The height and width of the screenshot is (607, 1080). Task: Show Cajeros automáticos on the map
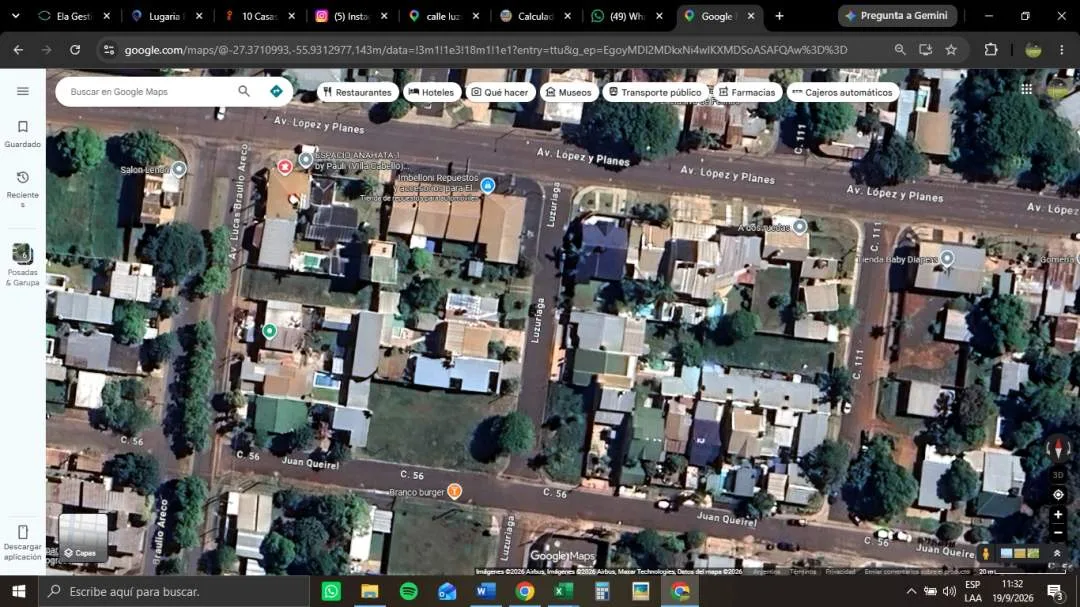click(842, 92)
